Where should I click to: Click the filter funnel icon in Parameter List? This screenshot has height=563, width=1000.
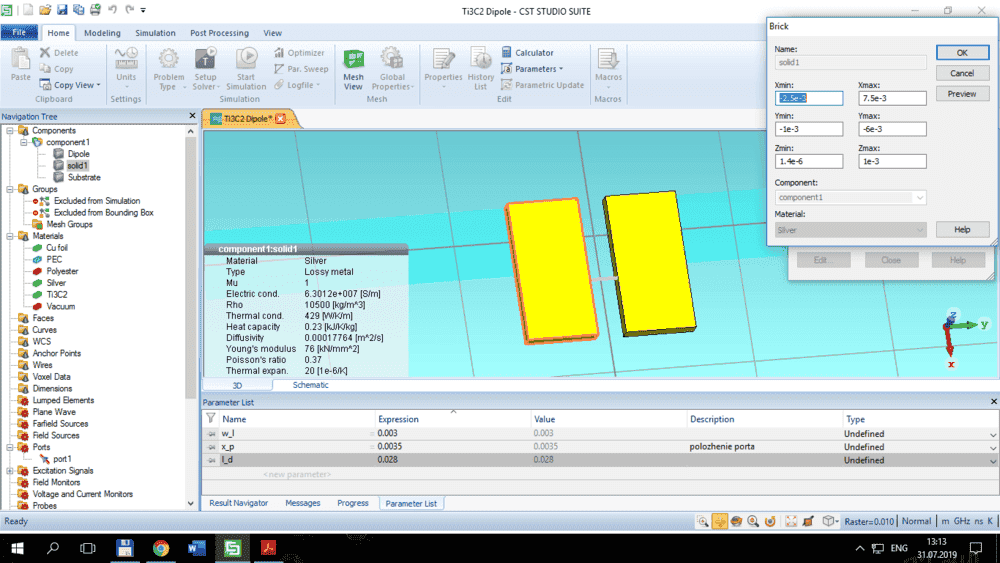point(211,418)
